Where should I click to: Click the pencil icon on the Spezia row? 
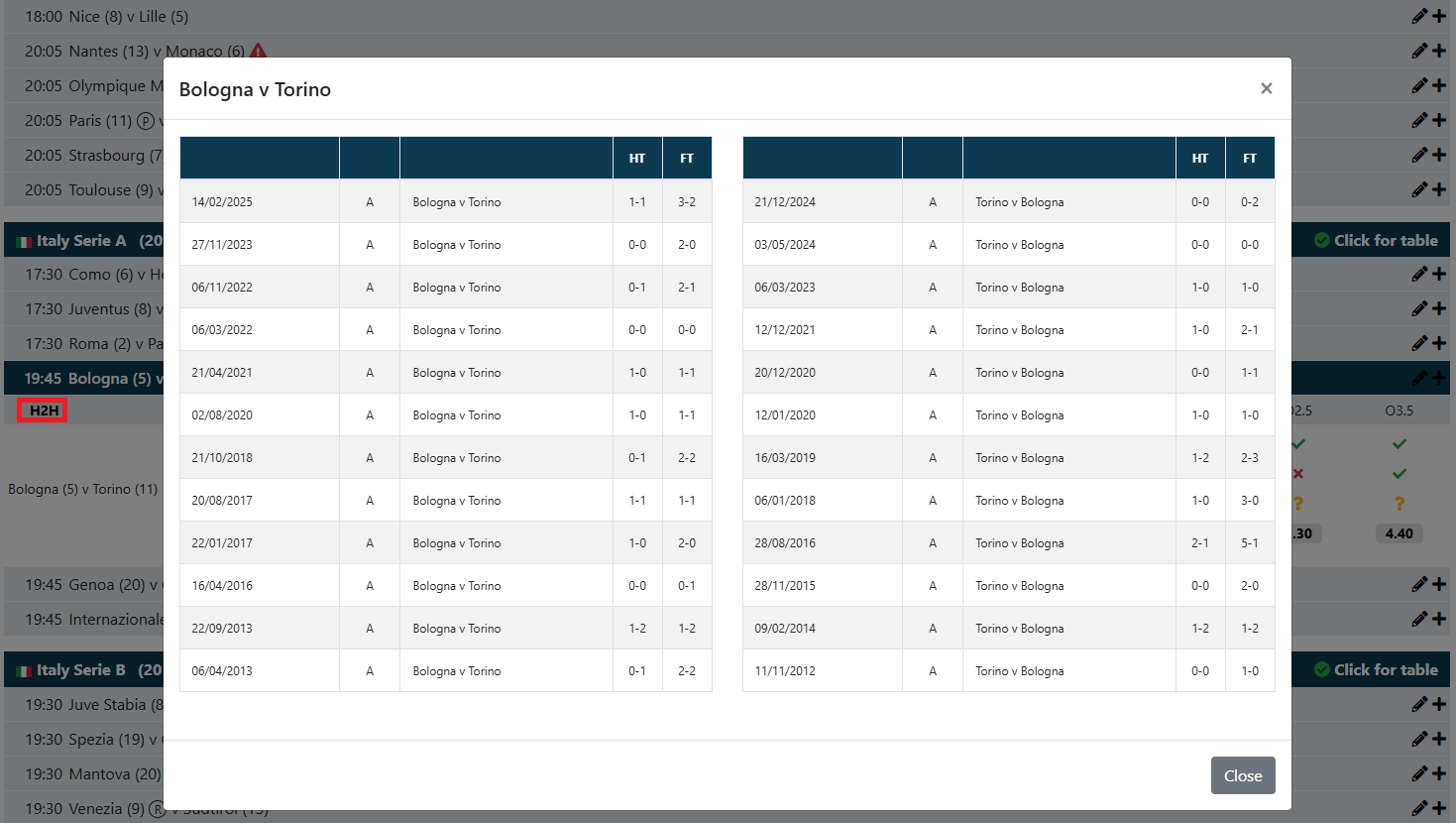[1419, 739]
